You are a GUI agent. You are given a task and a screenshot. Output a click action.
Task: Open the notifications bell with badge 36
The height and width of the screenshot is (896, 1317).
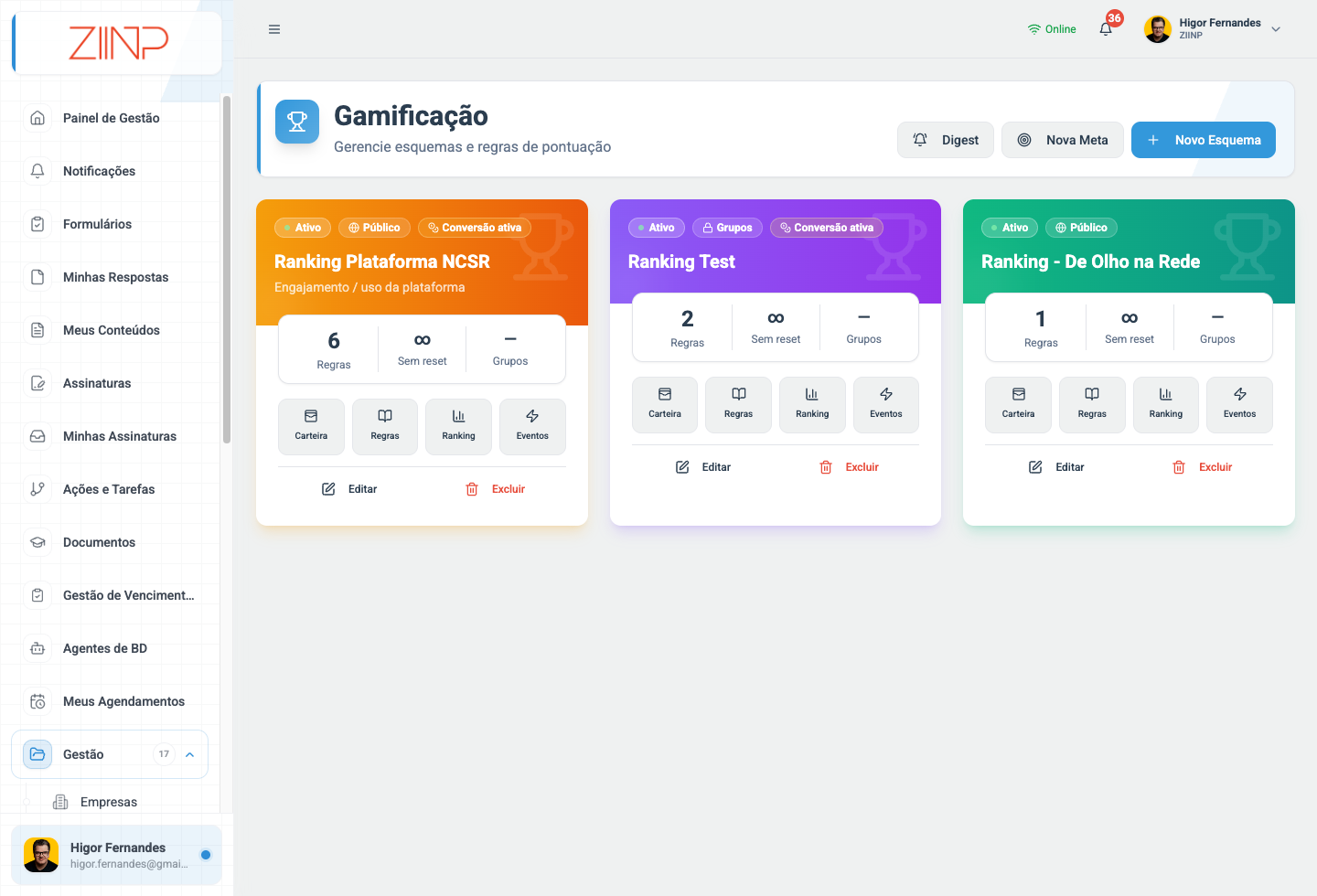(1107, 28)
